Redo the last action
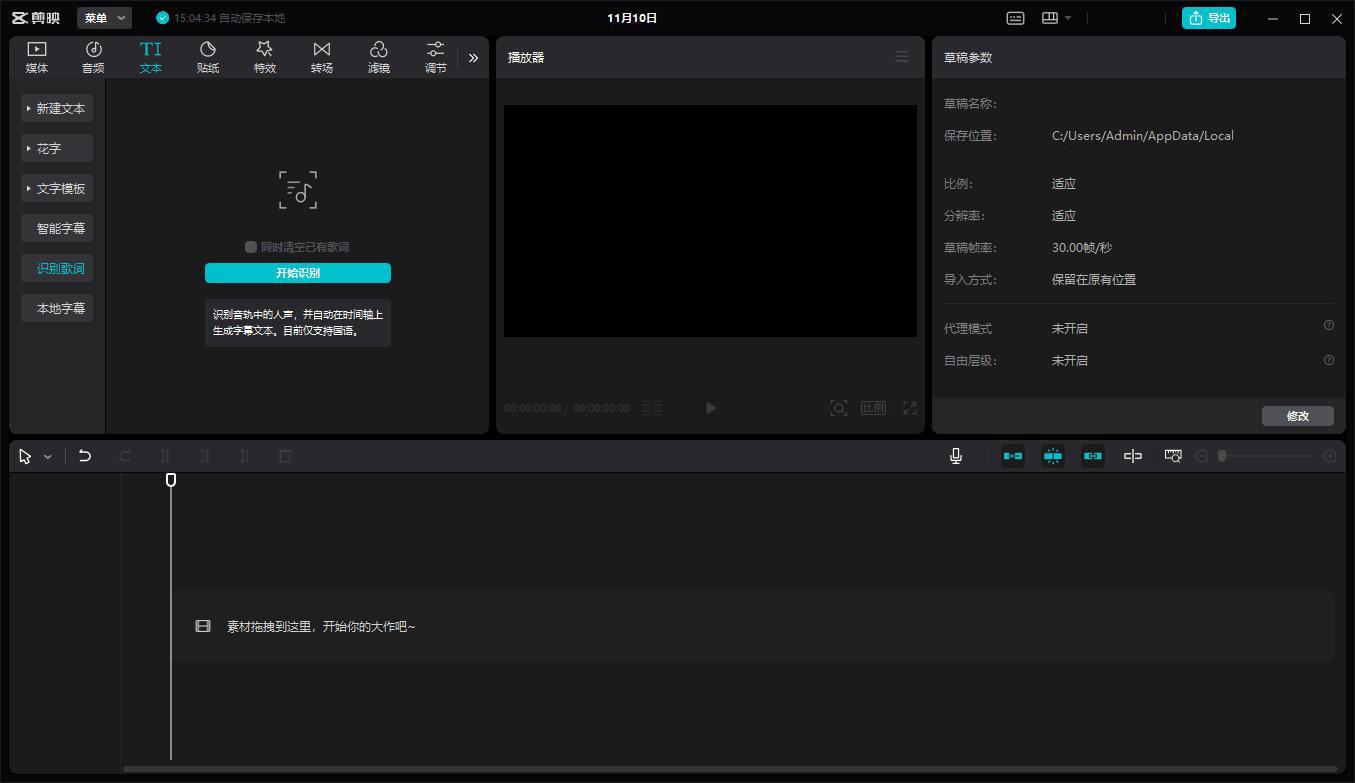 click(125, 456)
